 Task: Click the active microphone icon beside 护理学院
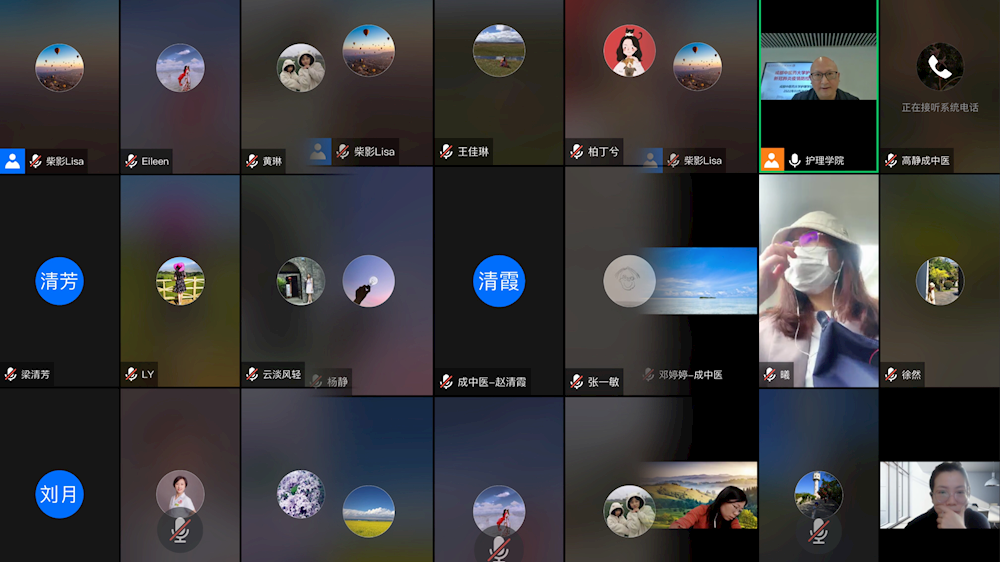(795, 160)
